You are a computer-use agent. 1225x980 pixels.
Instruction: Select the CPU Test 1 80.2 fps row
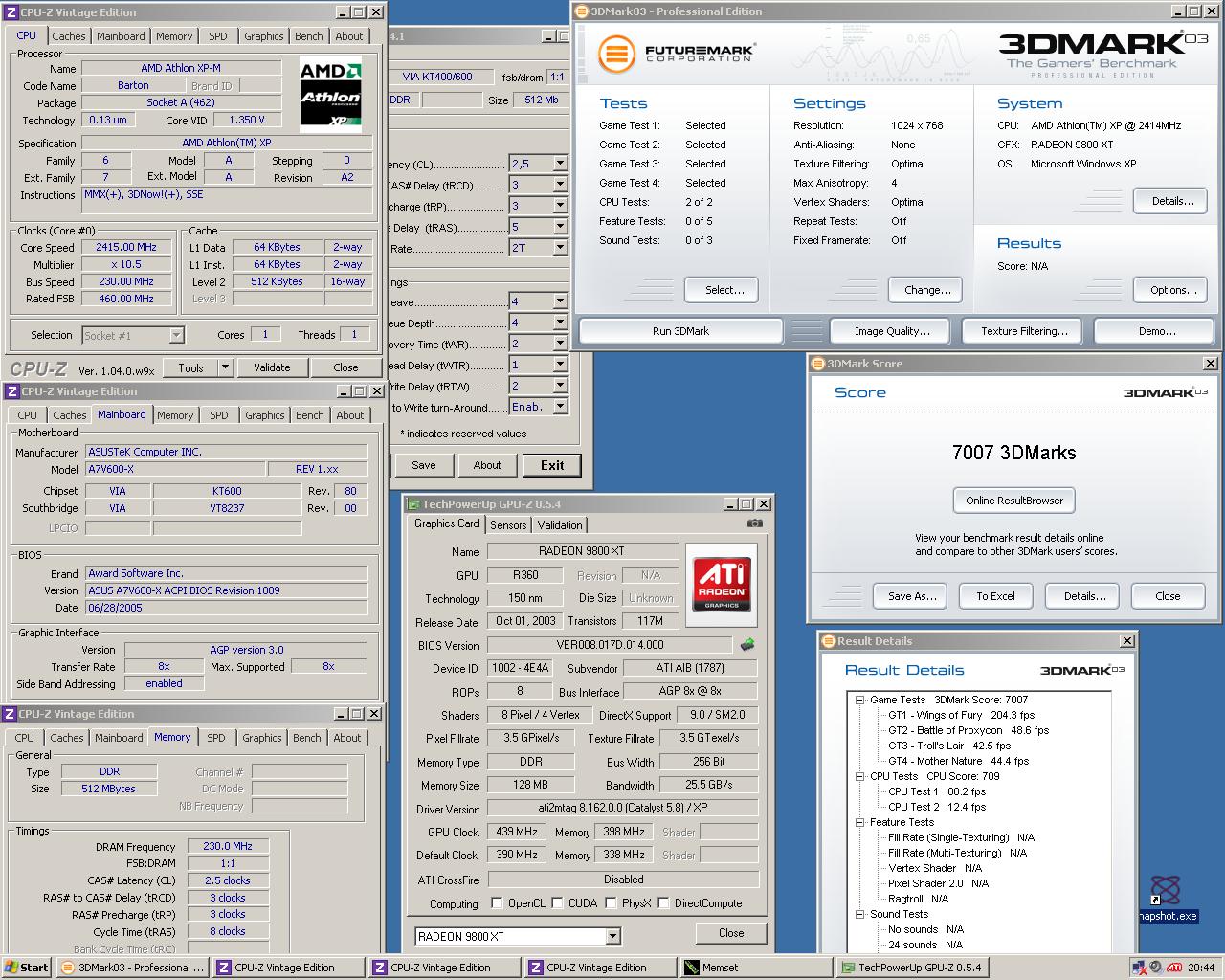pyautogui.click(x=937, y=791)
